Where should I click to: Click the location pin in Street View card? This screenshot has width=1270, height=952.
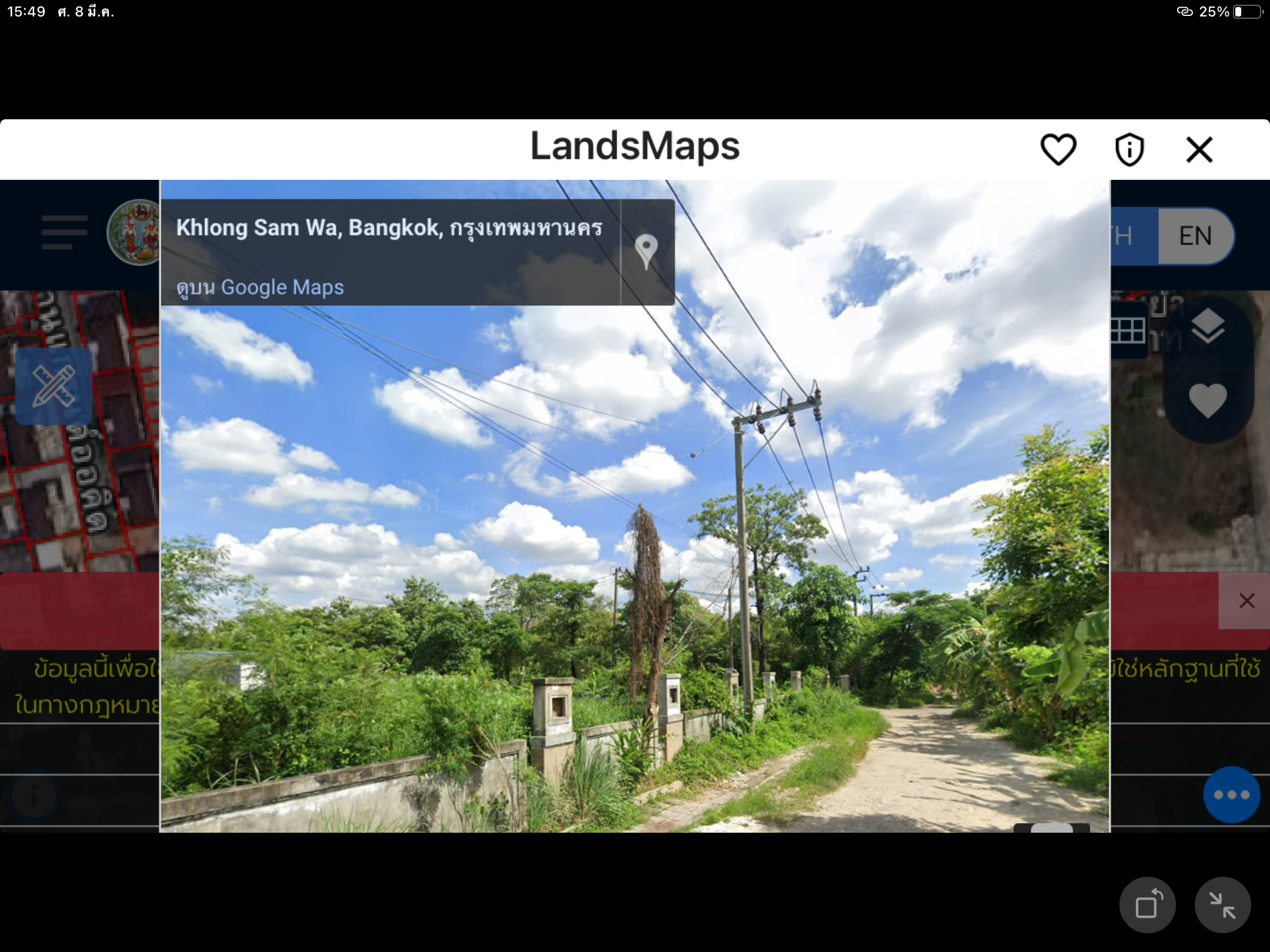pos(646,252)
